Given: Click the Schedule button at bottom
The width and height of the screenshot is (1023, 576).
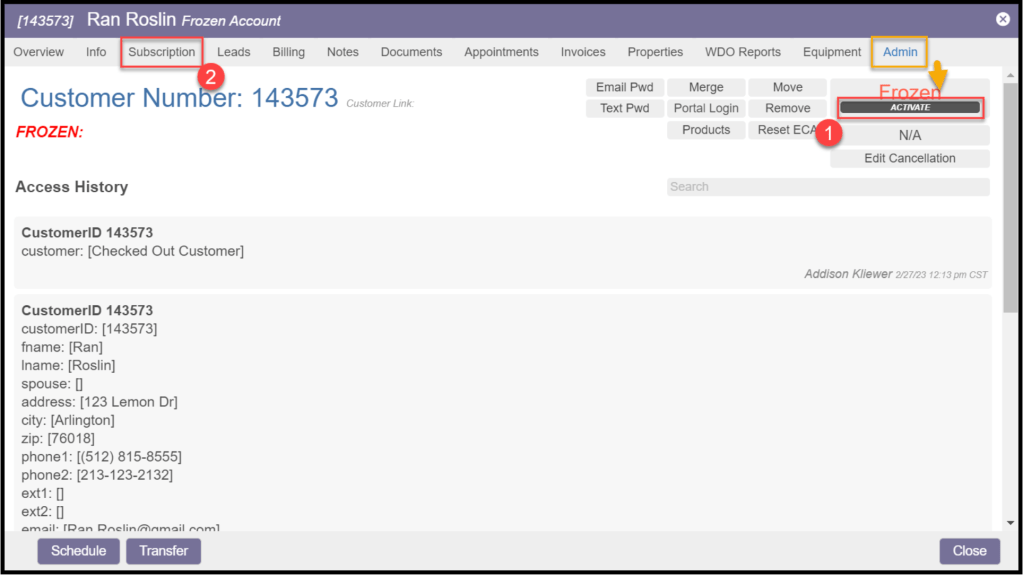Looking at the screenshot, I should [79, 551].
